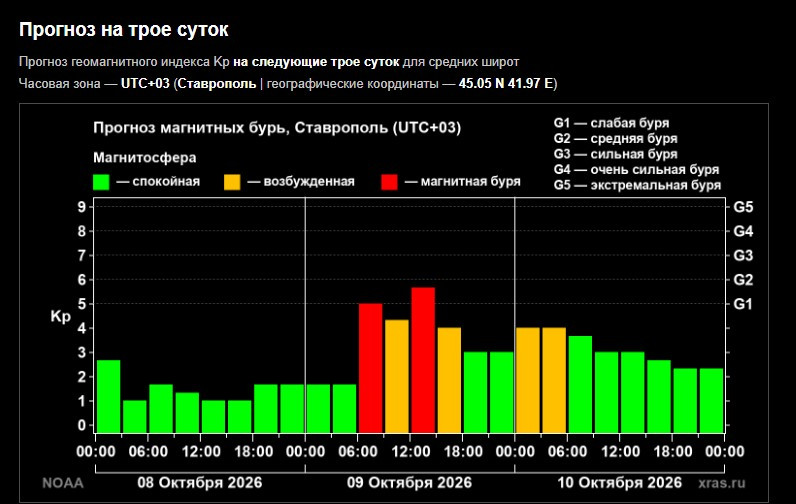The width and height of the screenshot is (796, 504).
Task: Click the heading 'Прогноз на трое суток'
Action: [123, 29]
